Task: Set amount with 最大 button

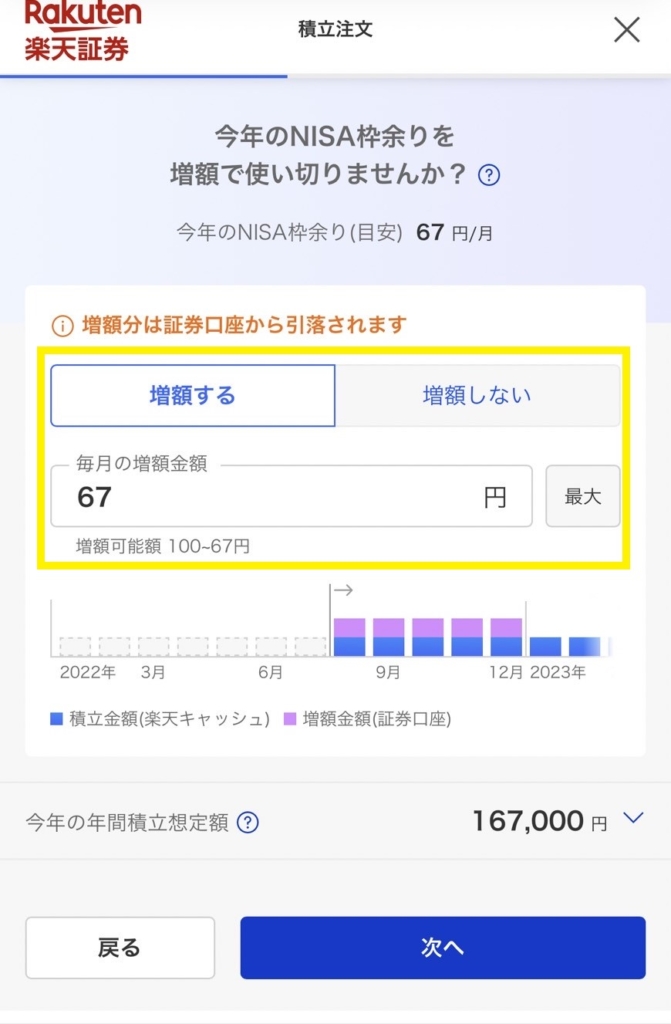Action: coord(583,496)
